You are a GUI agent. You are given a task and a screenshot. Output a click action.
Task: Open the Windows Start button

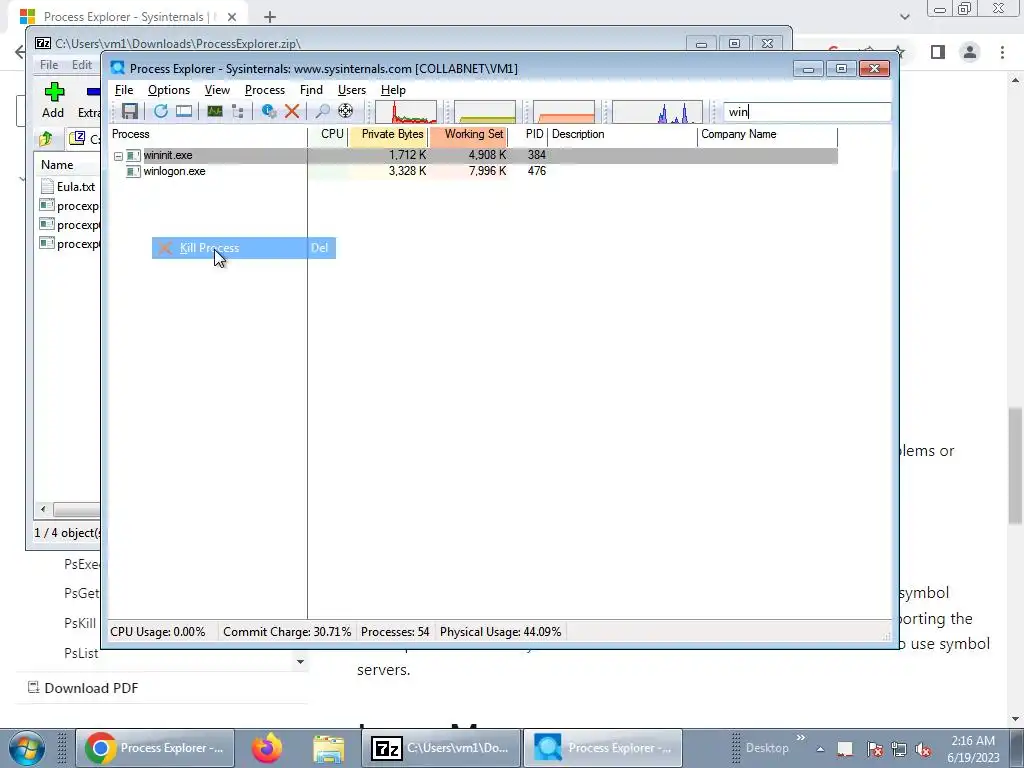coord(26,748)
